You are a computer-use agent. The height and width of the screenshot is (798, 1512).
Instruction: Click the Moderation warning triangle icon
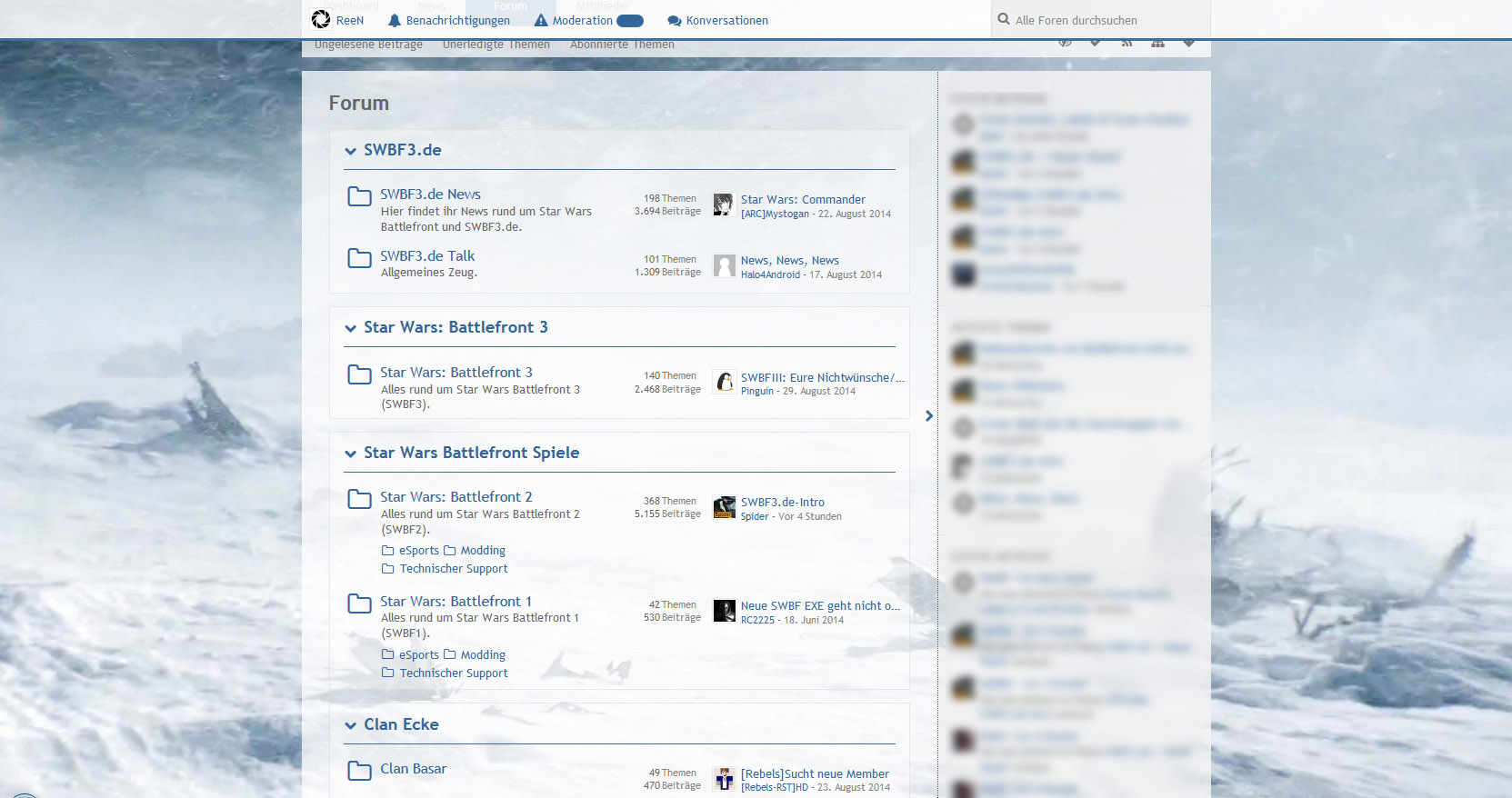coord(541,20)
